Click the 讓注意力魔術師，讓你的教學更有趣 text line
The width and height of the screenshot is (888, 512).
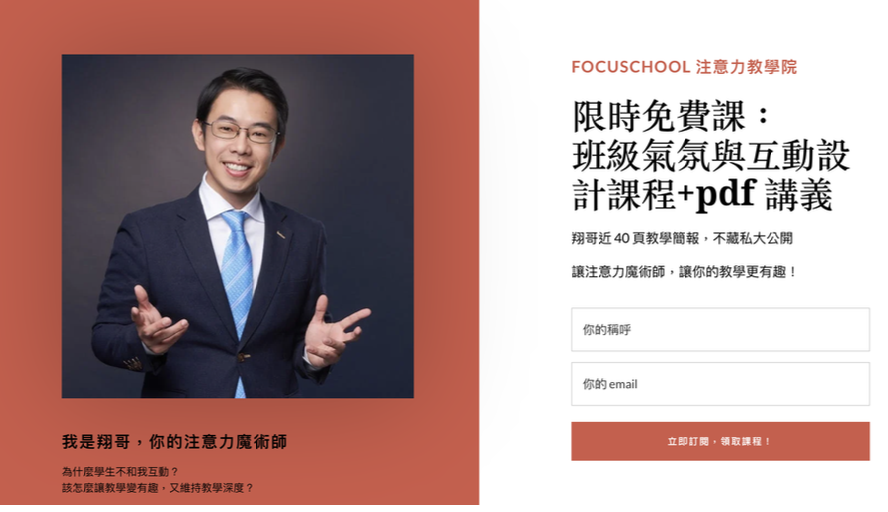pos(684,272)
